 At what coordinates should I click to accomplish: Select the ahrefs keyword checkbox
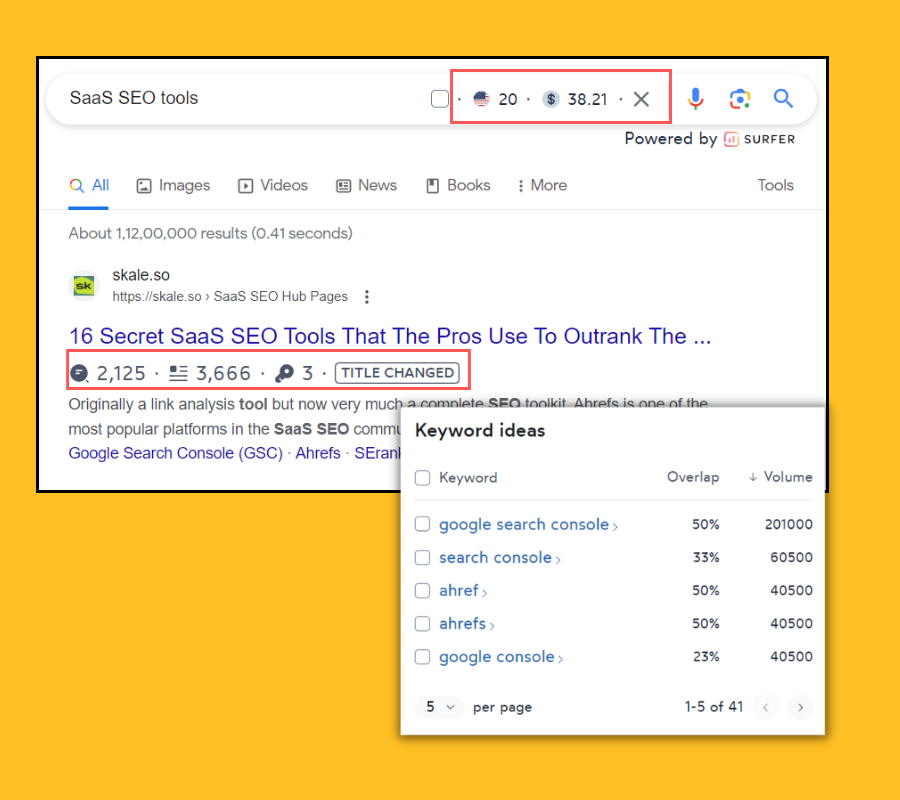pos(422,623)
